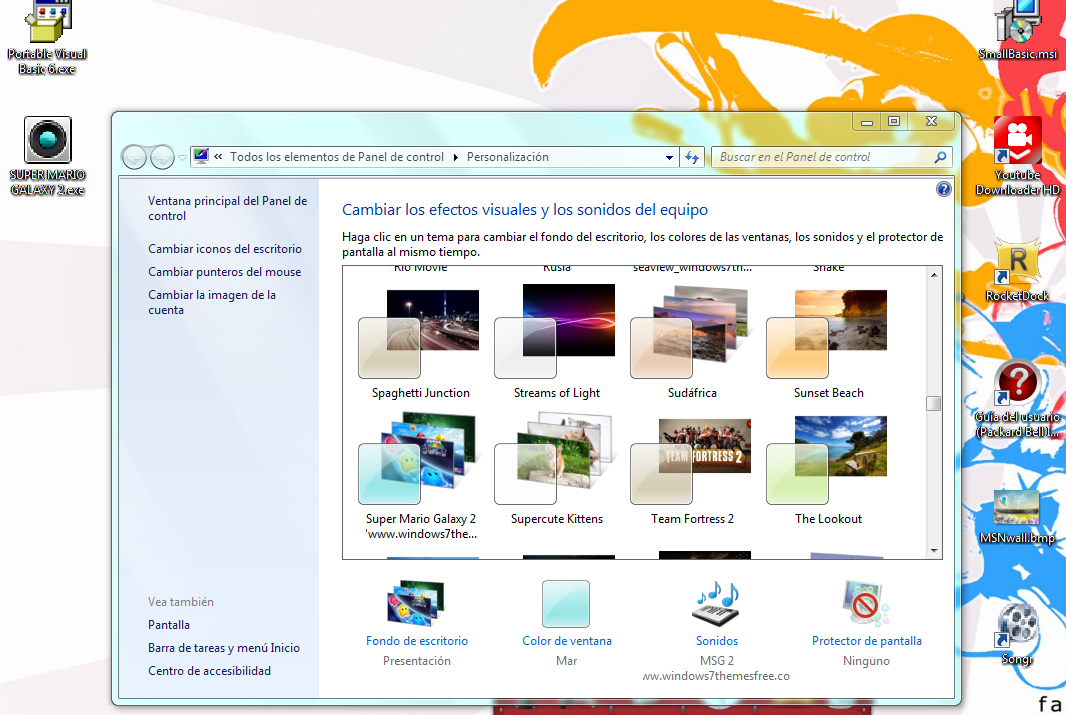
Task: Select Youtube Downloader HD desktop shortcut
Action: pos(1018,156)
